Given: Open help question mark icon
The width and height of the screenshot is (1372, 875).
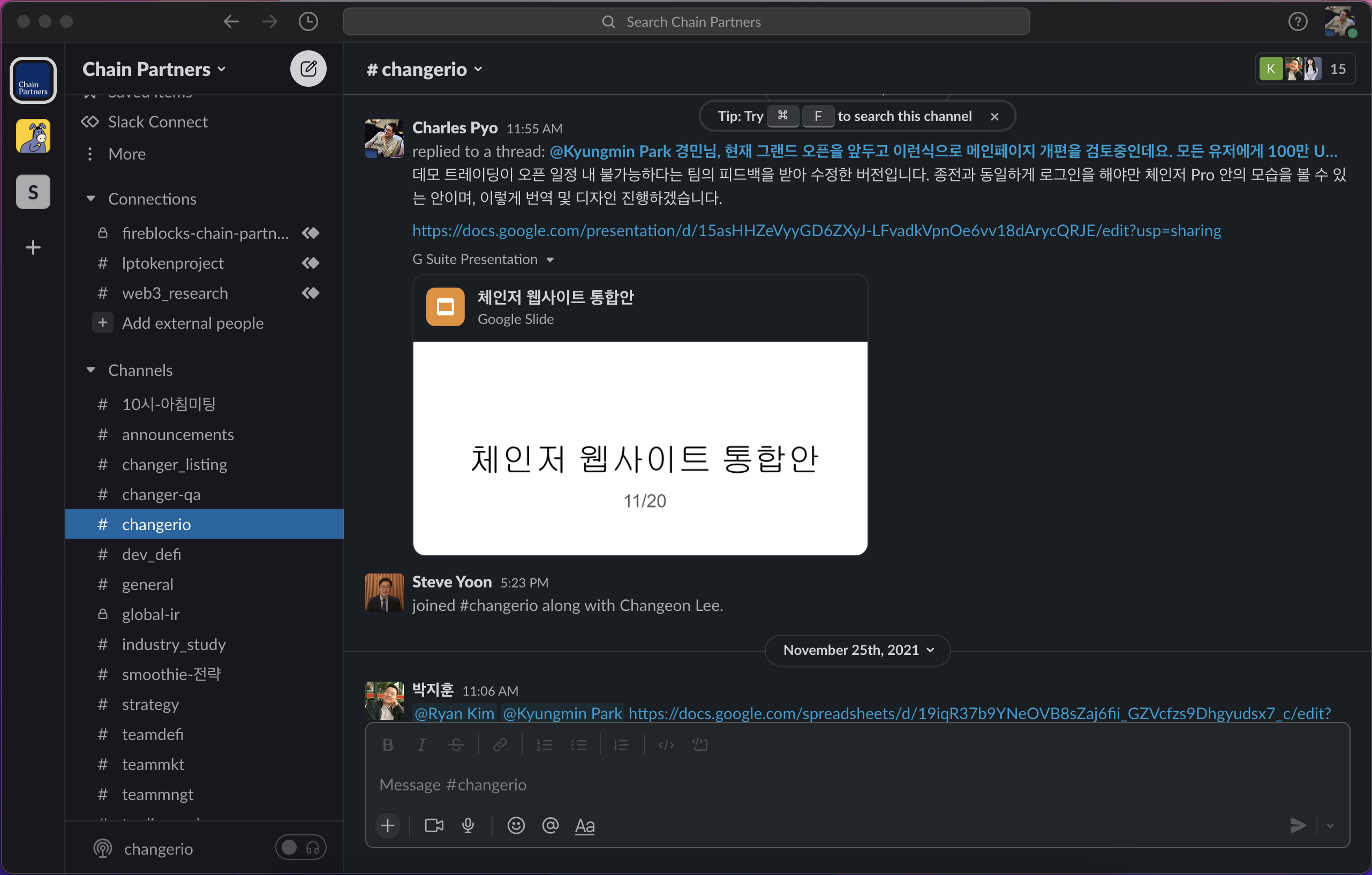Looking at the screenshot, I should coord(1298,21).
